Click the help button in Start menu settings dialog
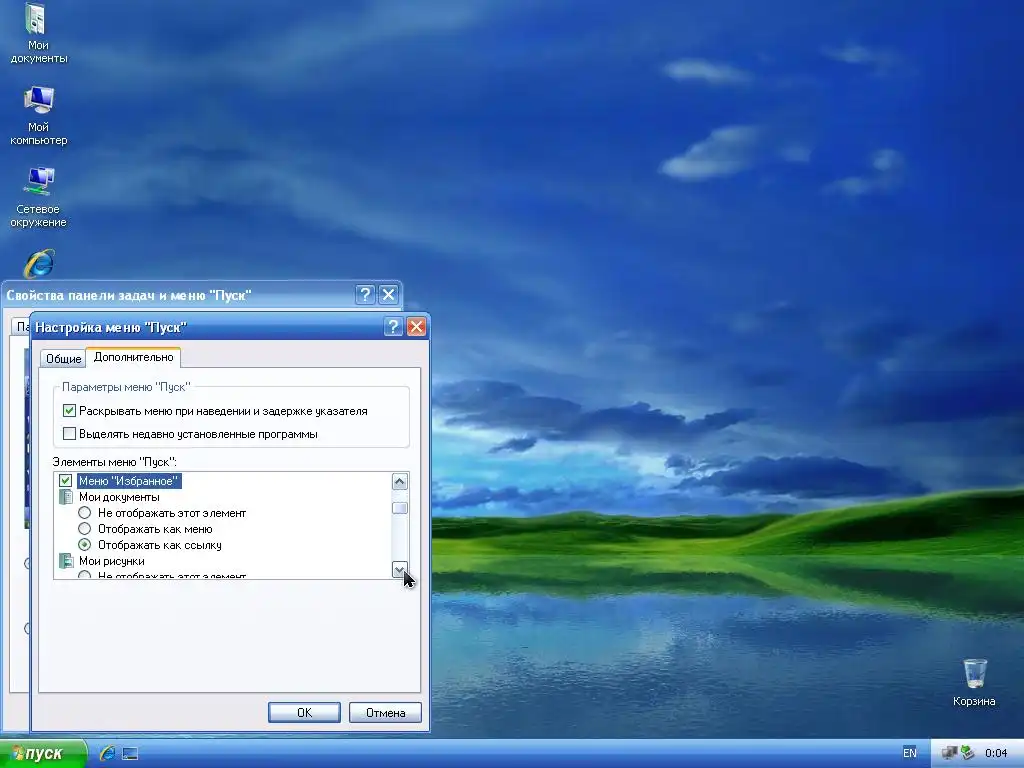The height and width of the screenshot is (768, 1024). point(393,327)
